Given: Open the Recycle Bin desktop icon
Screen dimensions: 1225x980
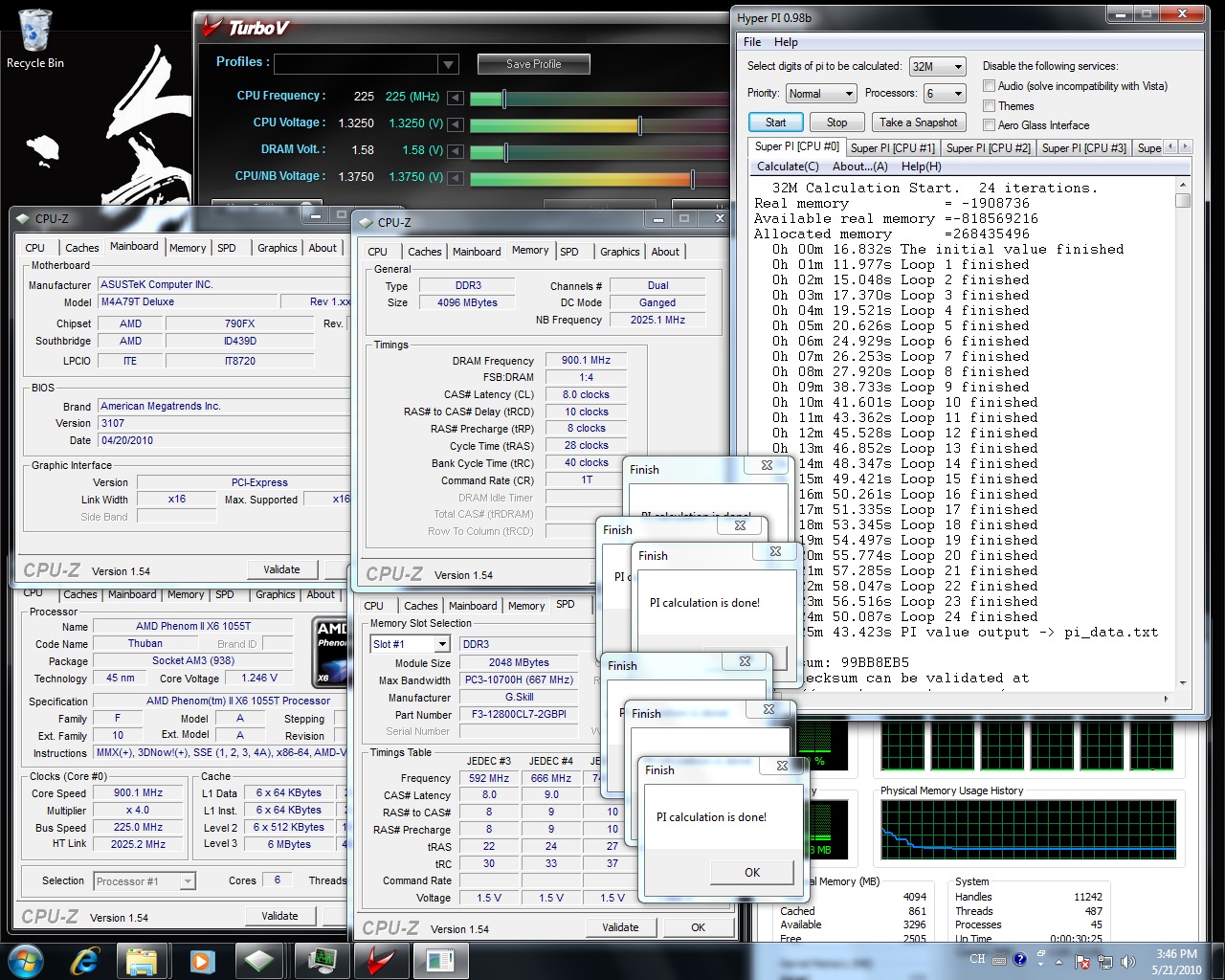Looking at the screenshot, I should [x=34, y=38].
